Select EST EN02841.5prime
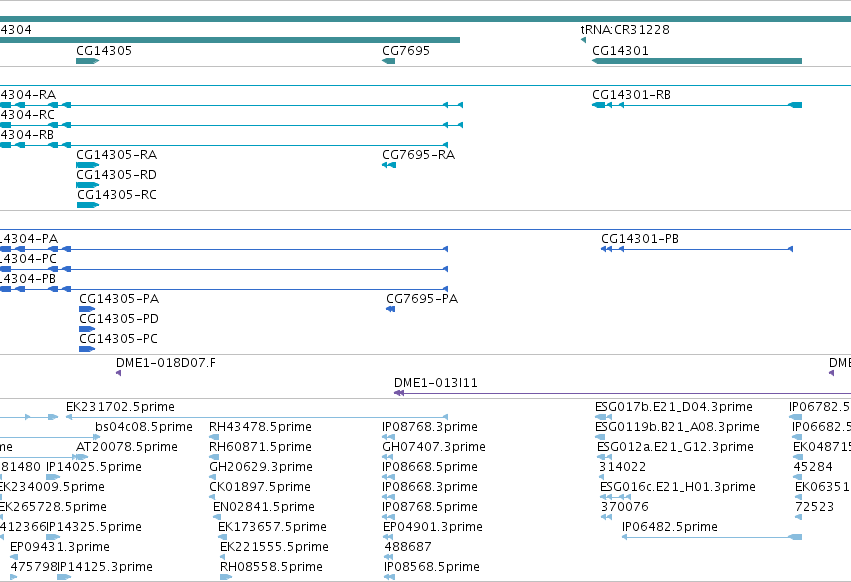851x582 pixels. click(263, 508)
